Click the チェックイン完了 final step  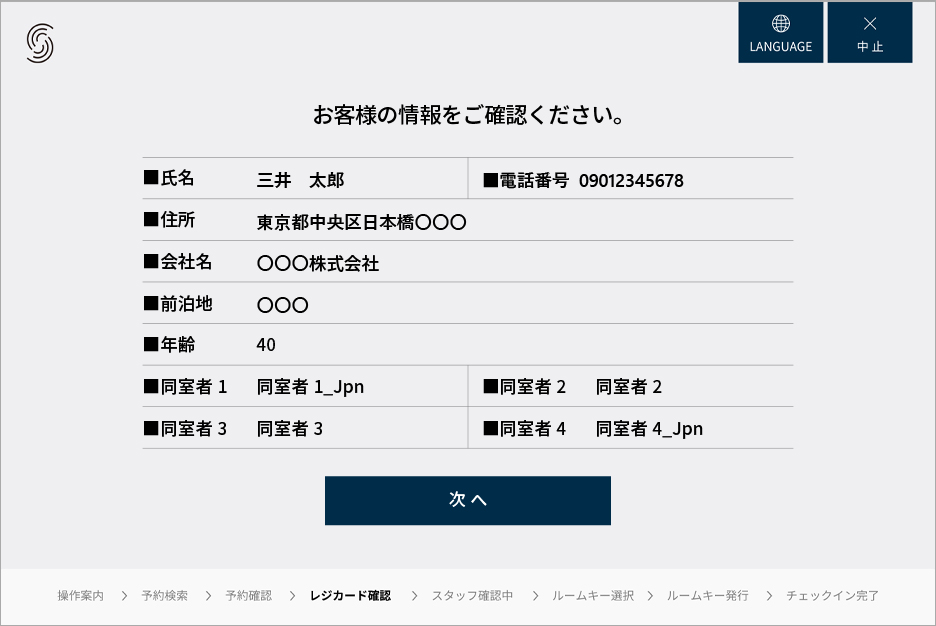(832, 596)
